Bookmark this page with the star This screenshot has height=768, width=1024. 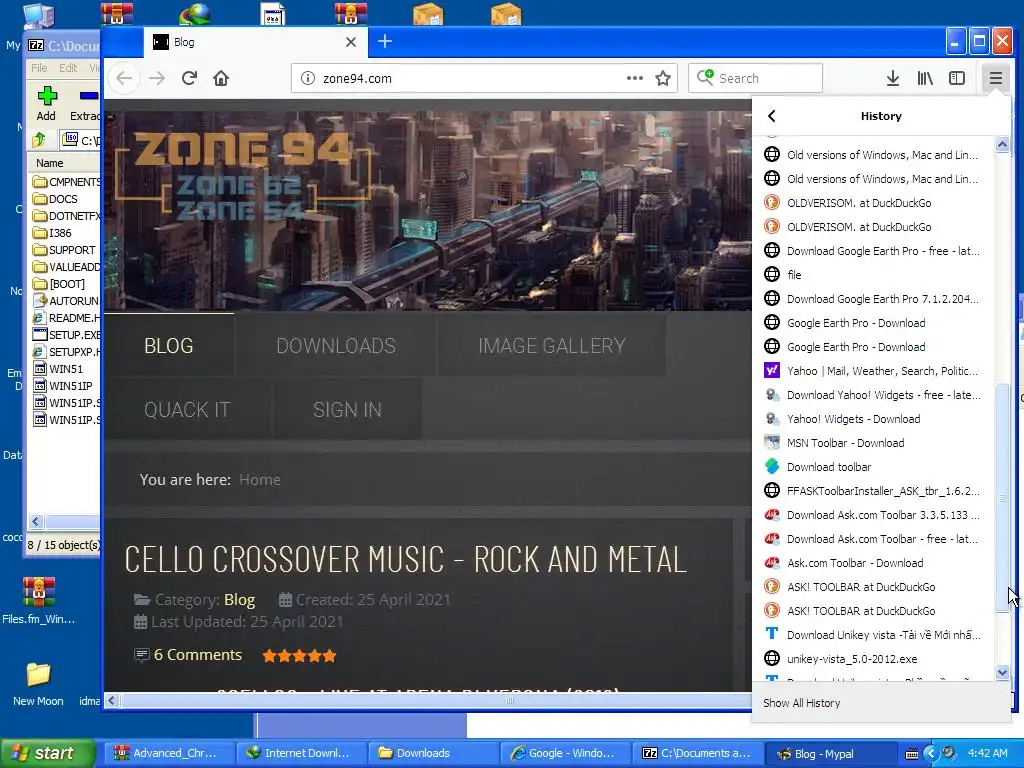pos(663,78)
